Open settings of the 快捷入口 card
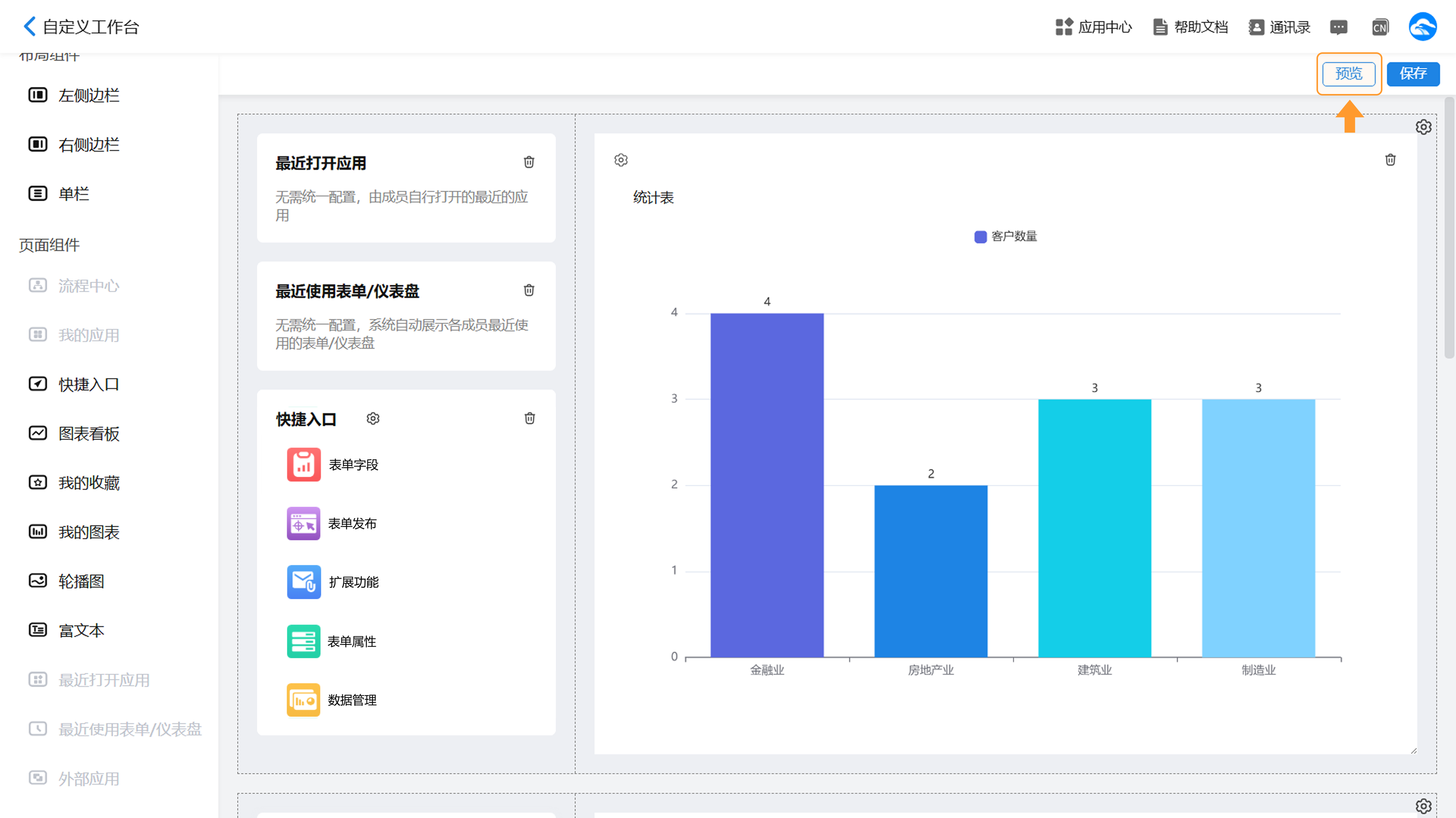Viewport: 1456px width, 818px height. [373, 418]
